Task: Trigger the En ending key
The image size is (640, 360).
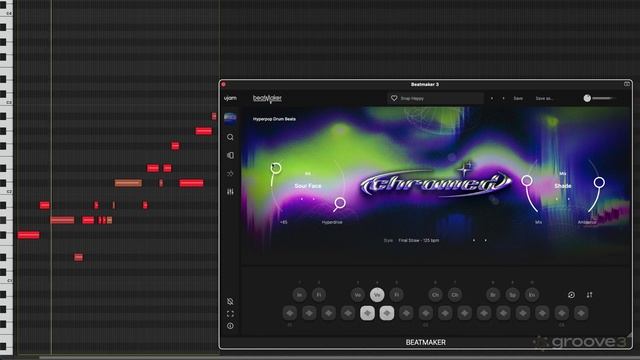Action: point(532,295)
